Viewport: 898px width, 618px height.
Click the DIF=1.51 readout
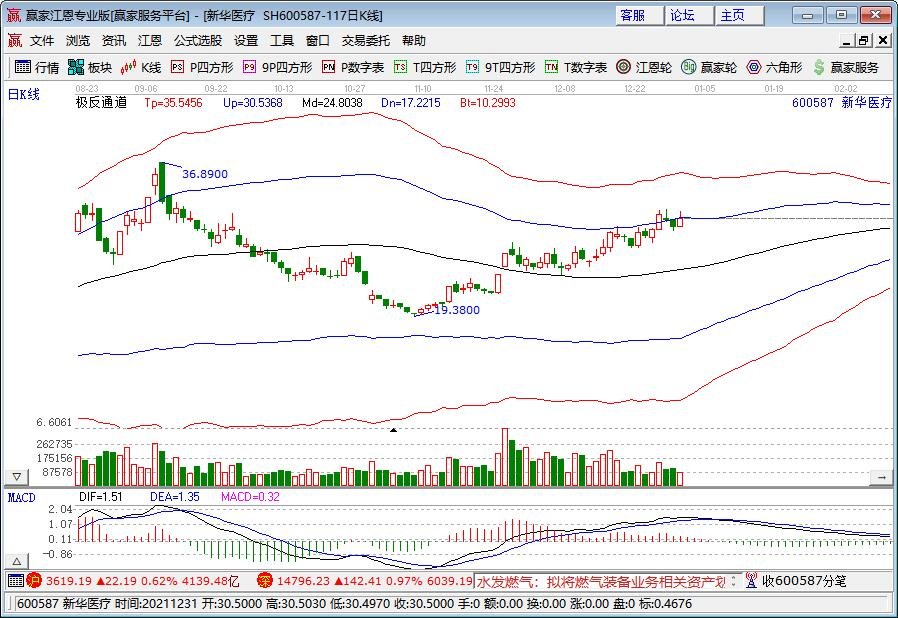101,497
